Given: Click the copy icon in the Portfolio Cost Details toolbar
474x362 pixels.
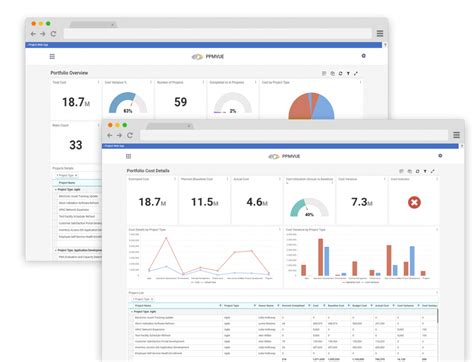Looking at the screenshot, I should tap(410, 171).
